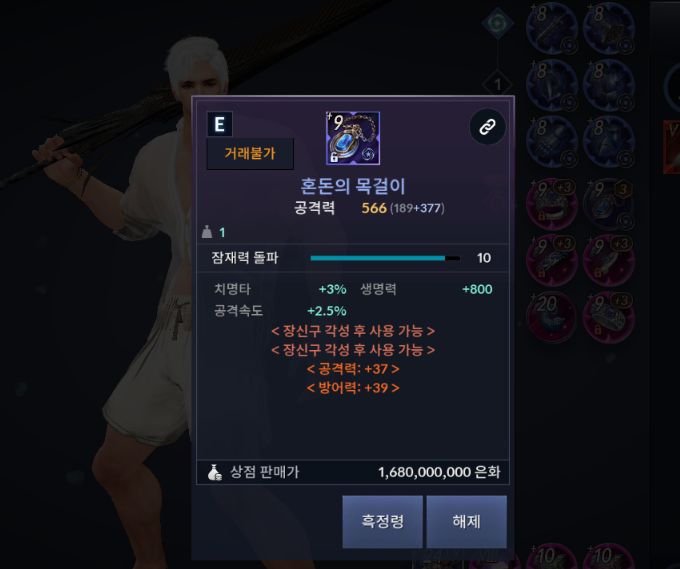Select the +9 blue necklace equipment slot
This screenshot has height=569, width=680.
609,204
